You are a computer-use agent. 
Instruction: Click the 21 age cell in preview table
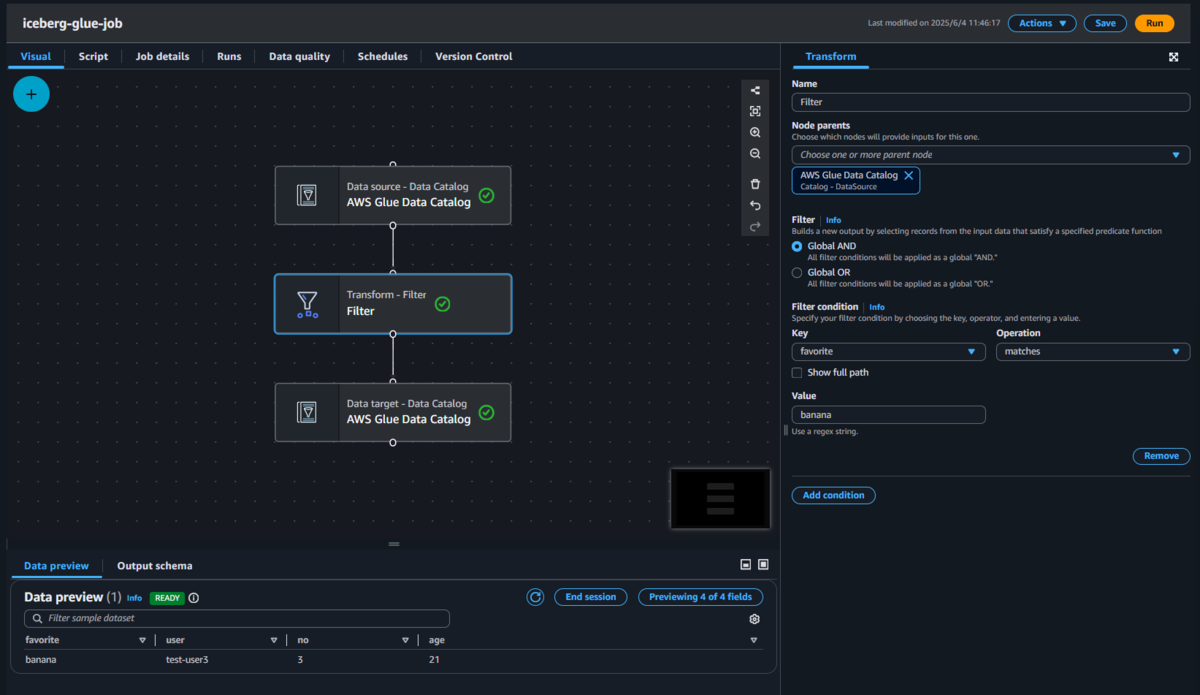(x=434, y=660)
